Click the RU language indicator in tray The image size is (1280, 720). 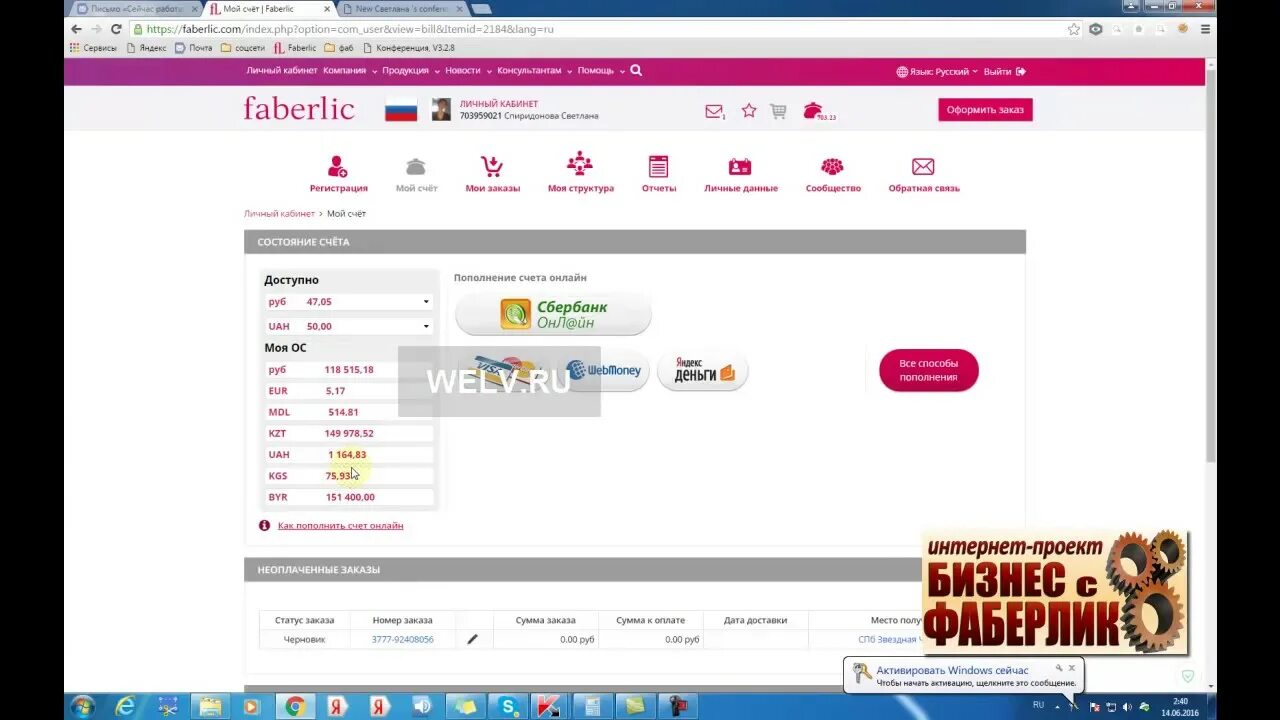coord(1038,705)
